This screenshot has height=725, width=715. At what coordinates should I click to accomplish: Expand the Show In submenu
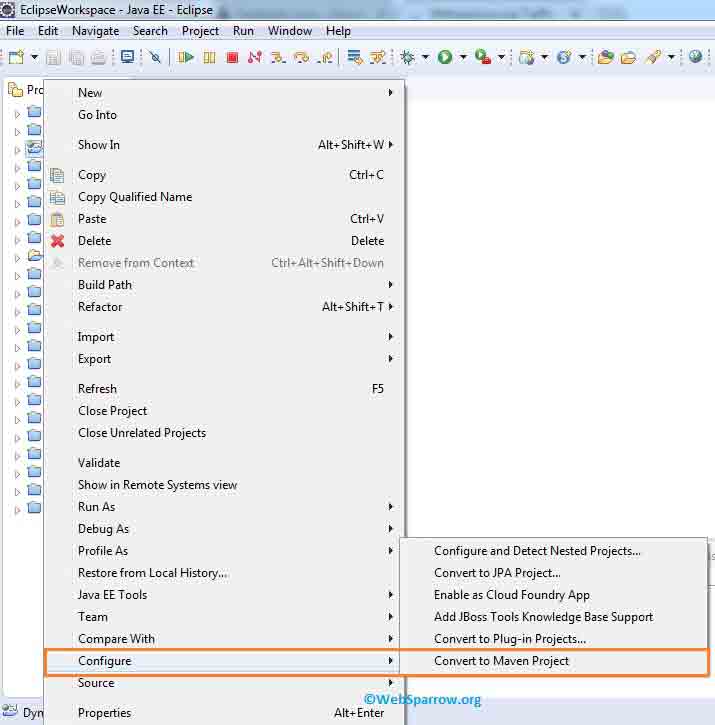click(224, 145)
